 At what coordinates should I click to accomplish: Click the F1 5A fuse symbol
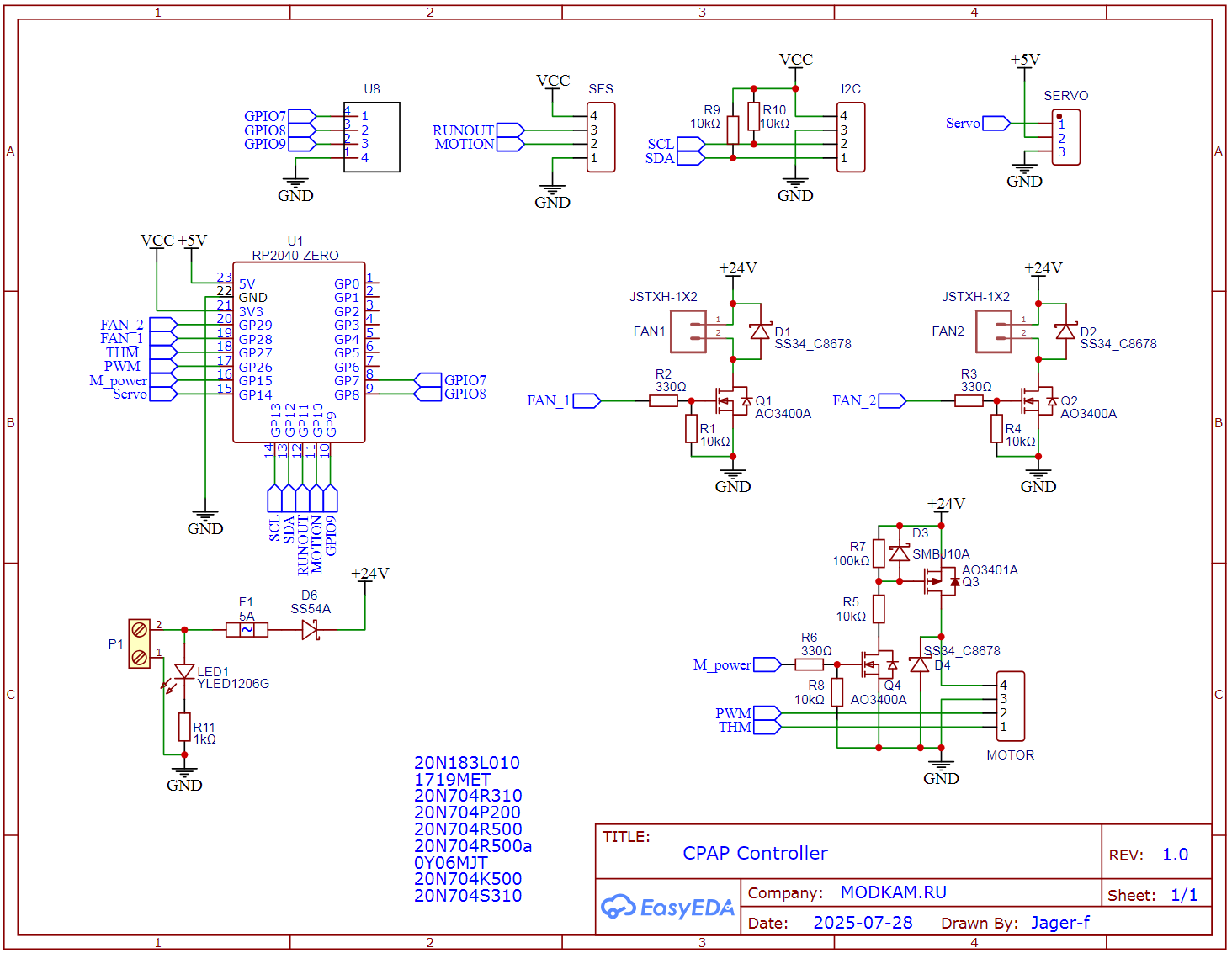point(247,629)
